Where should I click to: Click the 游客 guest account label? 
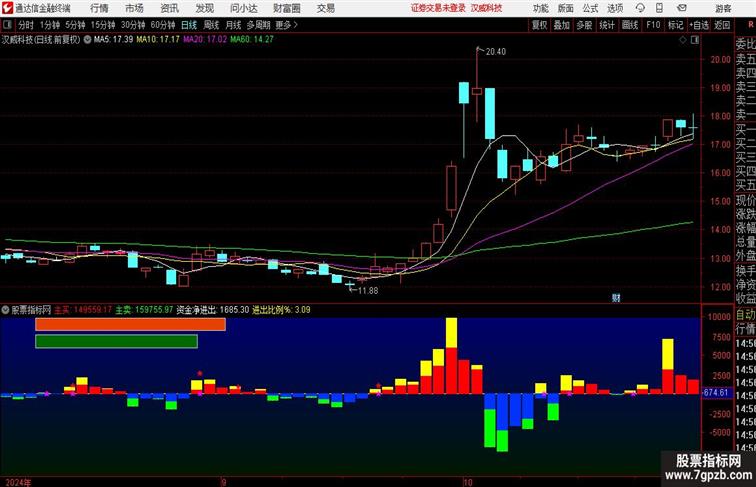tap(723, 8)
